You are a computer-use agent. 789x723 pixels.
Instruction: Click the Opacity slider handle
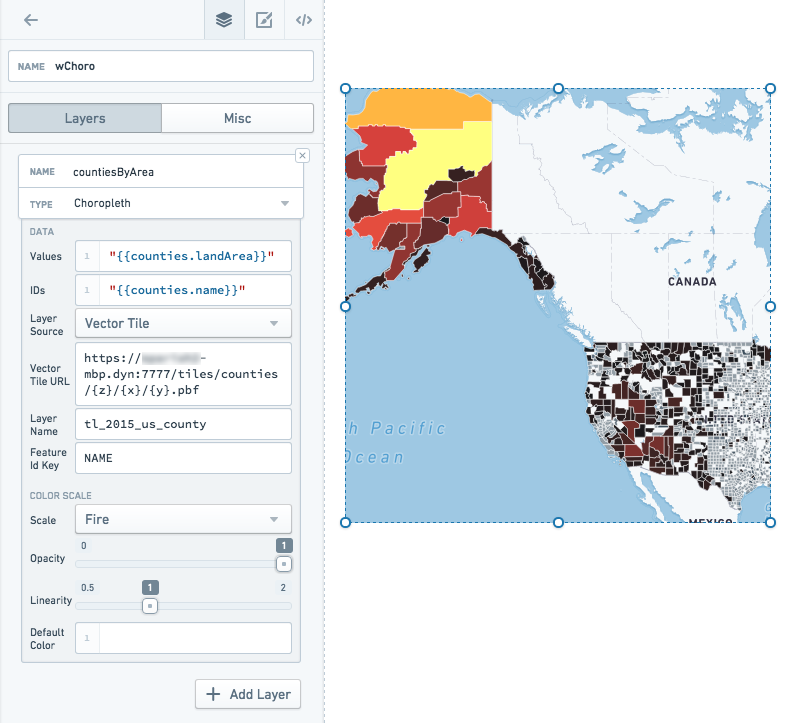pyautogui.click(x=284, y=564)
